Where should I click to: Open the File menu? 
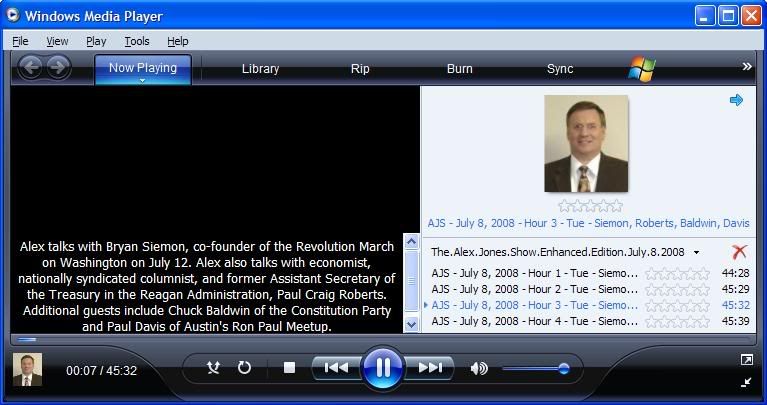[x=20, y=42]
